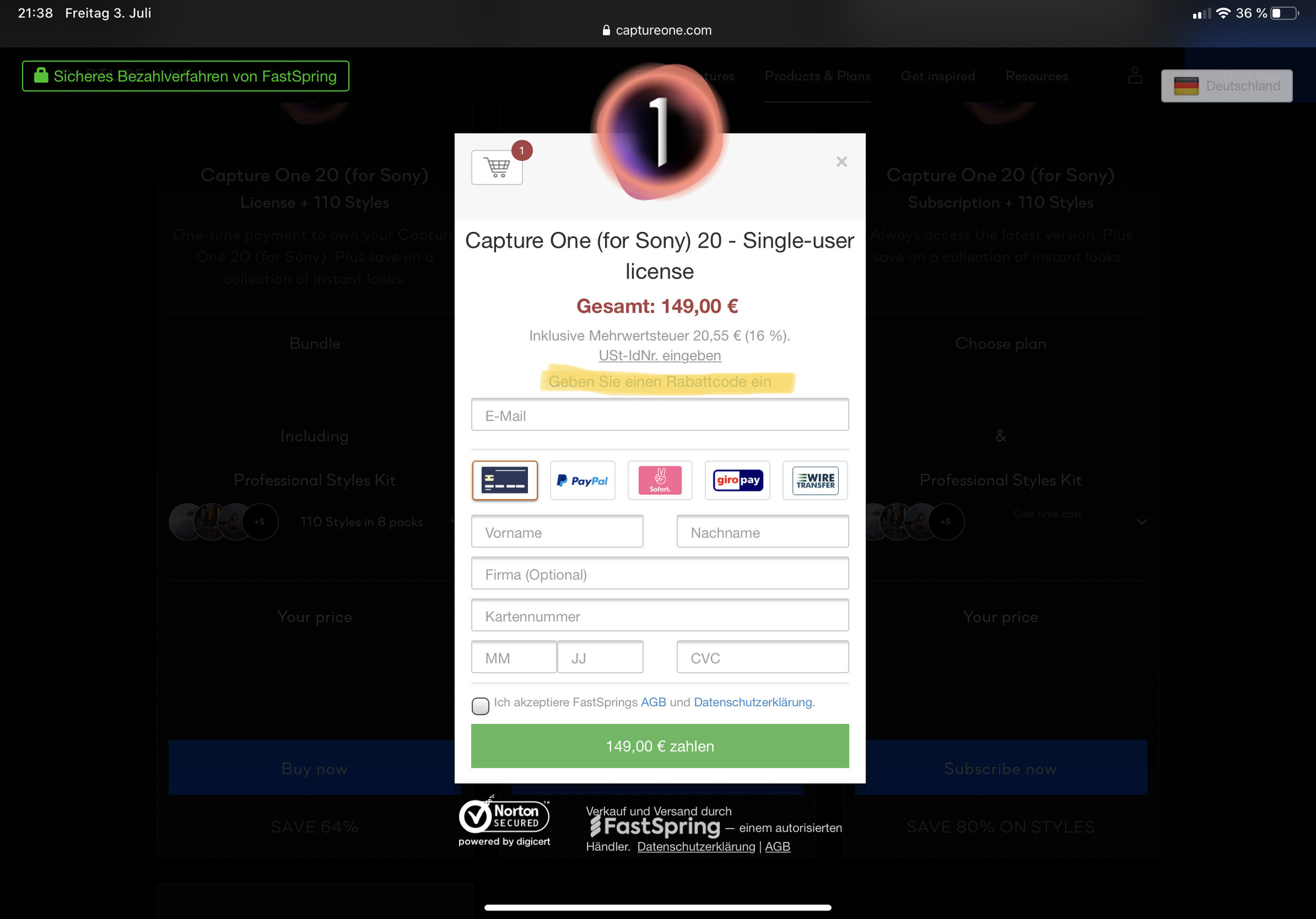Click the Kartennummer field

[659, 616]
